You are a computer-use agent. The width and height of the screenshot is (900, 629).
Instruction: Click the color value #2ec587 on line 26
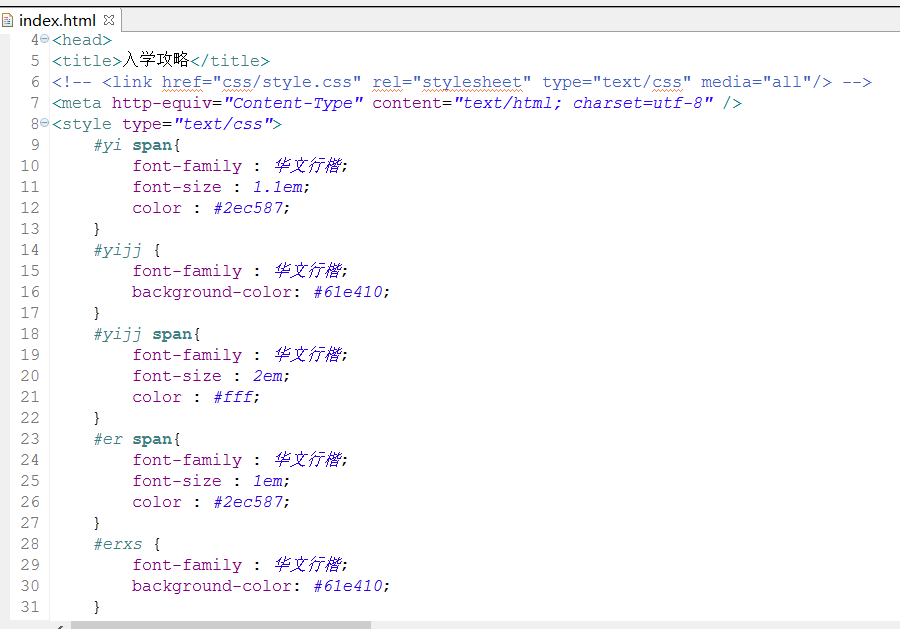click(249, 502)
